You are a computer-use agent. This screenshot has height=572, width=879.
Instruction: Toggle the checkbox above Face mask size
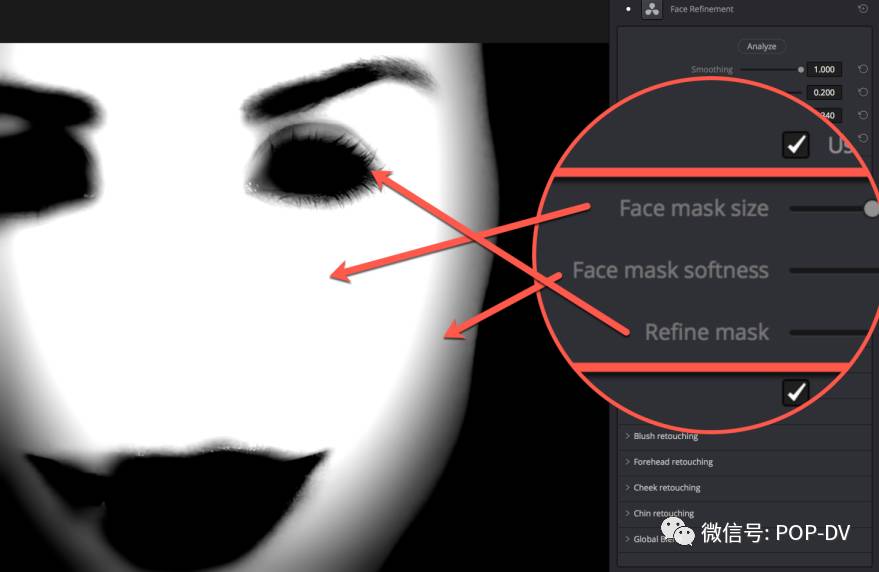795,145
